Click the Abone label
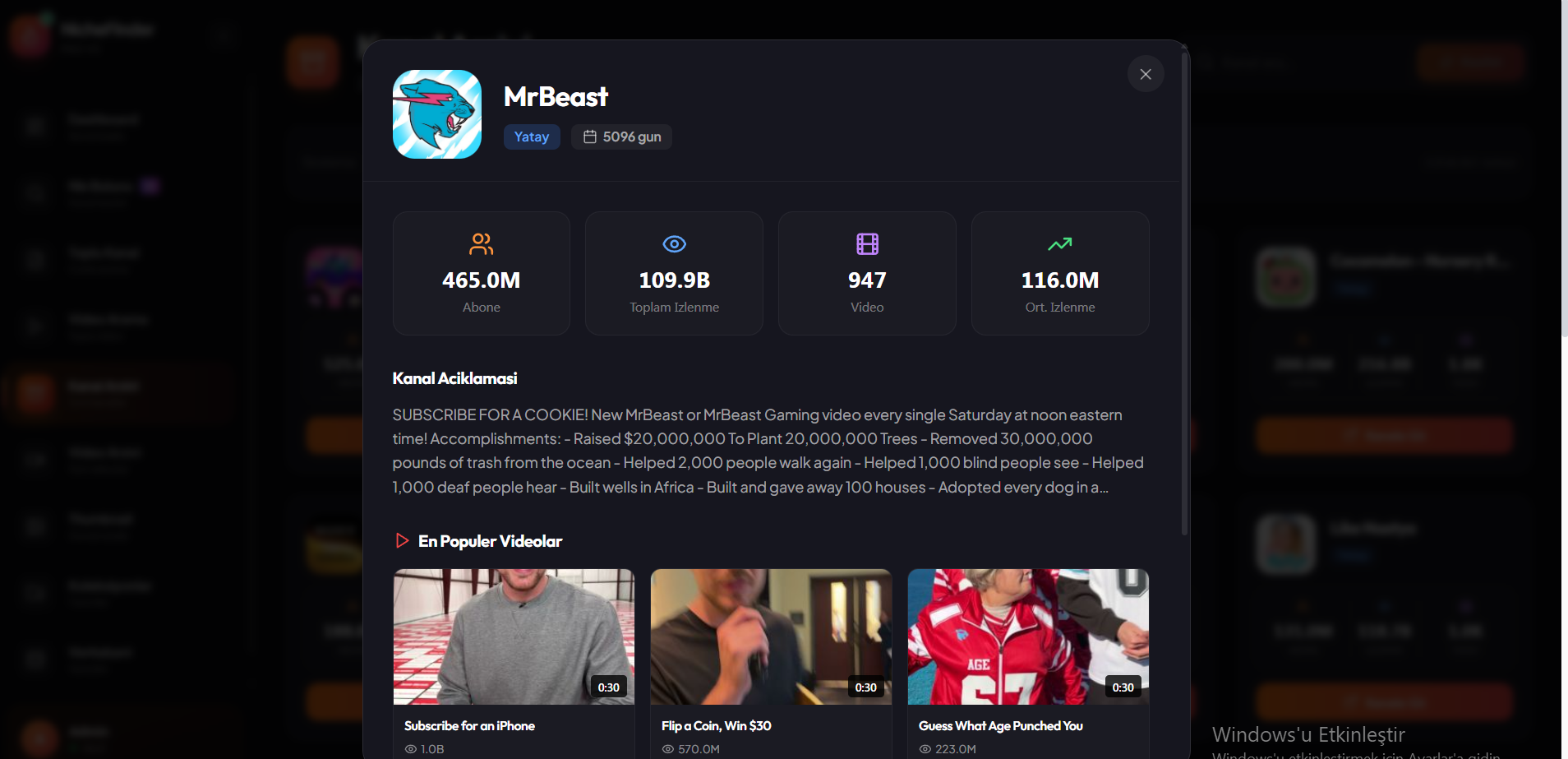This screenshot has width=1568, height=759. (482, 307)
